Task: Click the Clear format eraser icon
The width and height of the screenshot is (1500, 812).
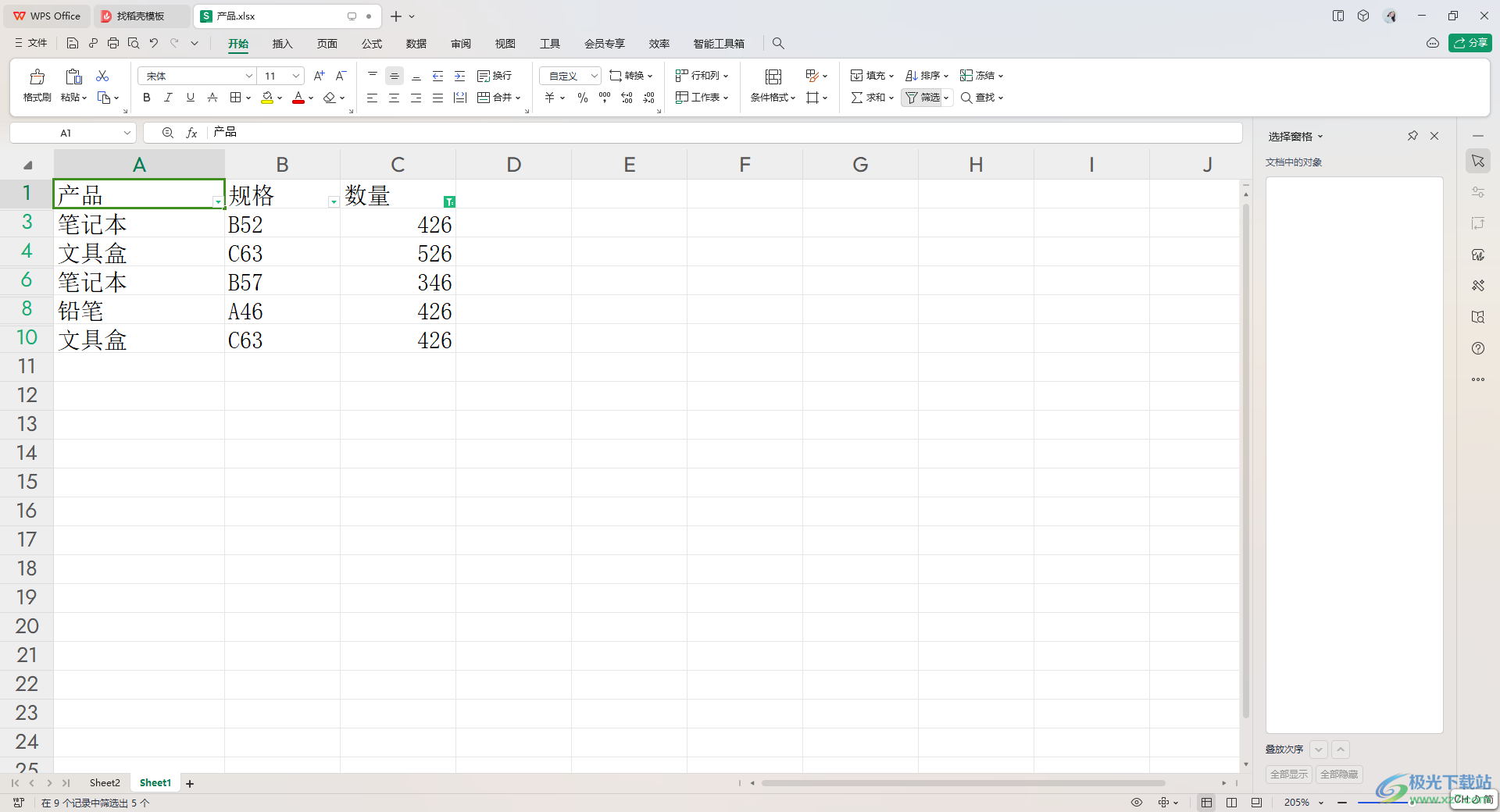Action: 330,98
